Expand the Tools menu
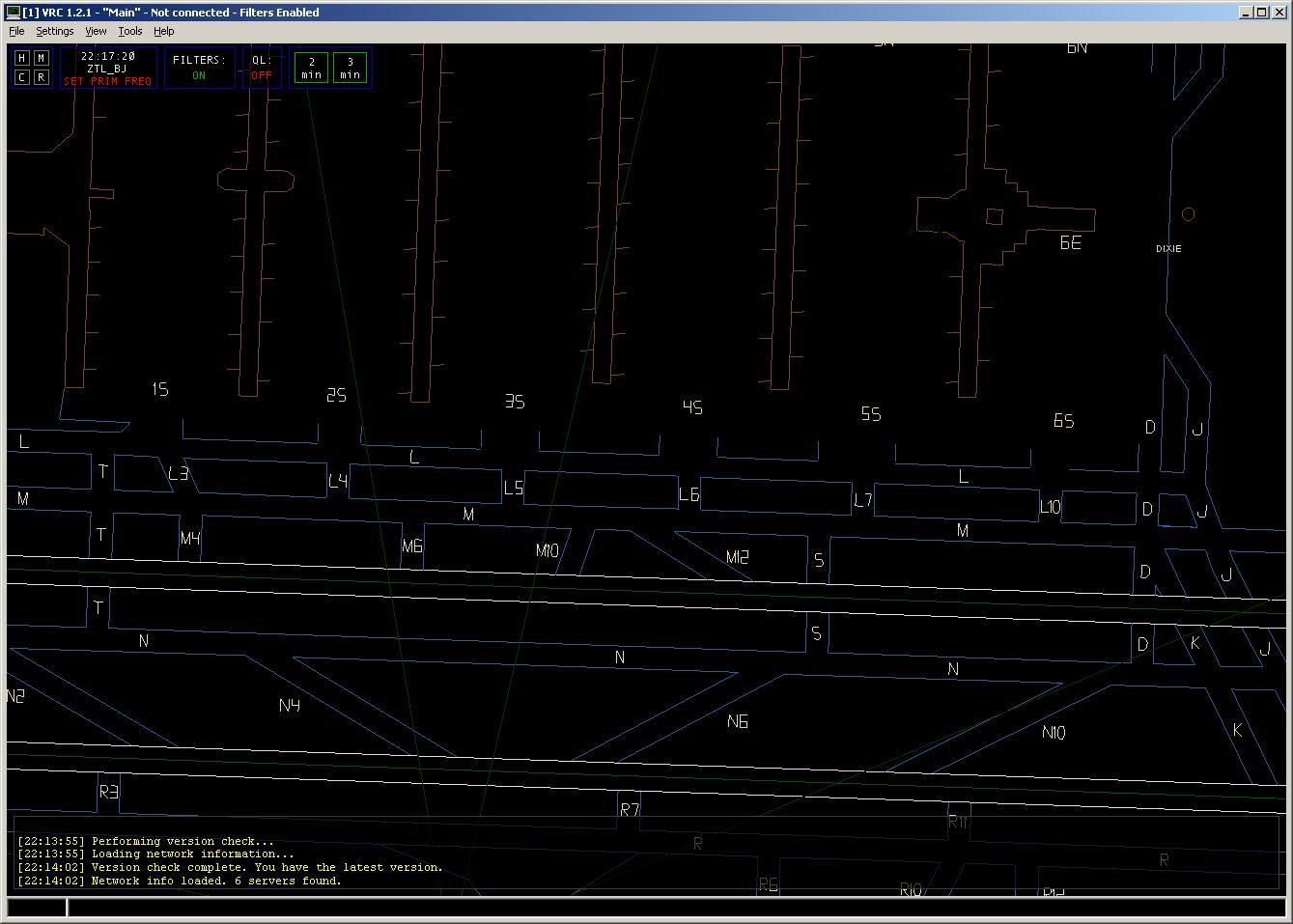This screenshot has height=924, width=1293. (x=130, y=31)
